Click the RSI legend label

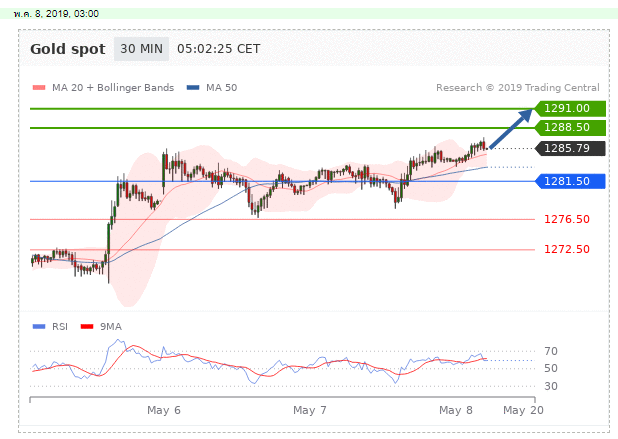(60, 327)
